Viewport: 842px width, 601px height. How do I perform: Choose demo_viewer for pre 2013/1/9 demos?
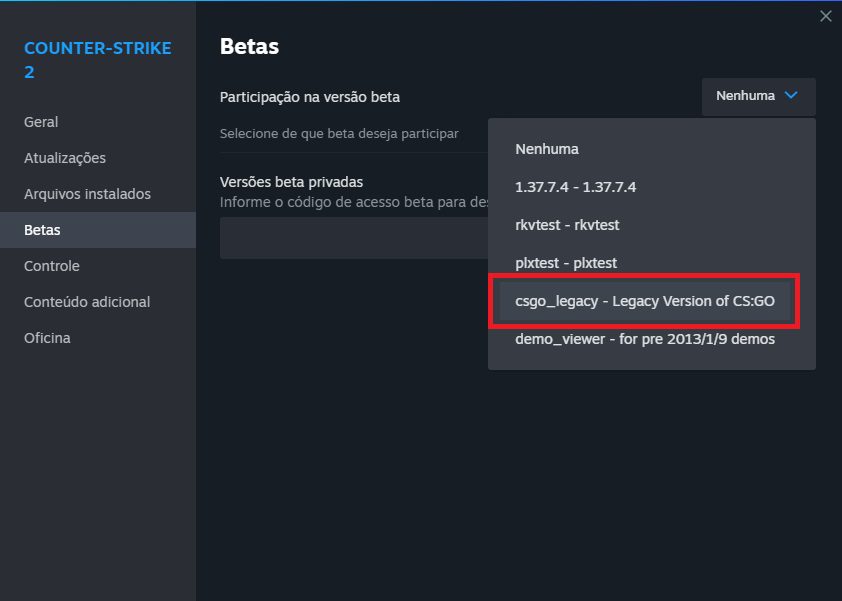645,339
